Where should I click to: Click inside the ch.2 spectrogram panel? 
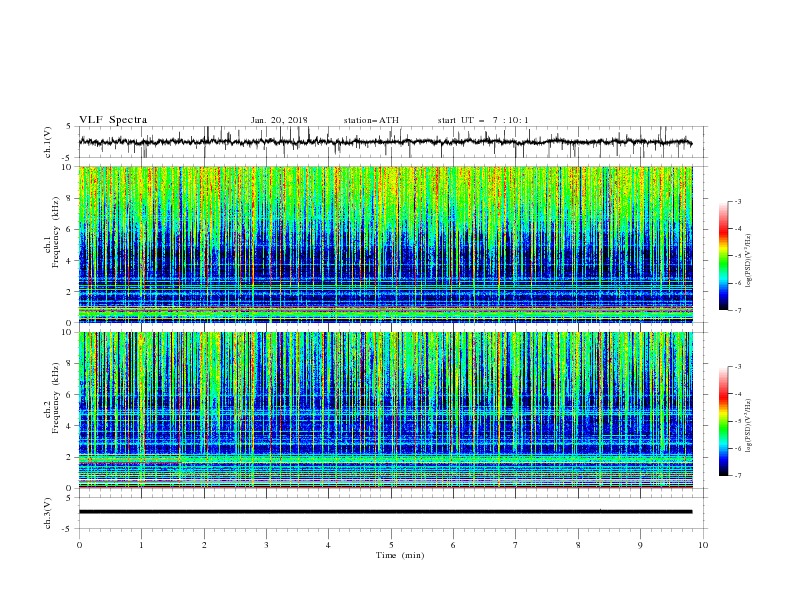tap(385, 410)
